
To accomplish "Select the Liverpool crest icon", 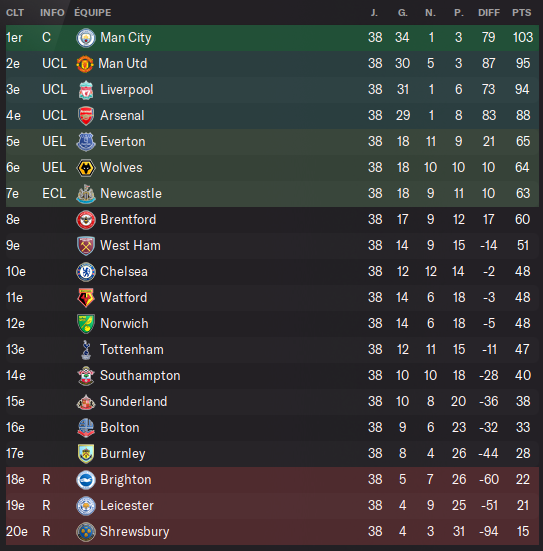I will [x=86, y=90].
